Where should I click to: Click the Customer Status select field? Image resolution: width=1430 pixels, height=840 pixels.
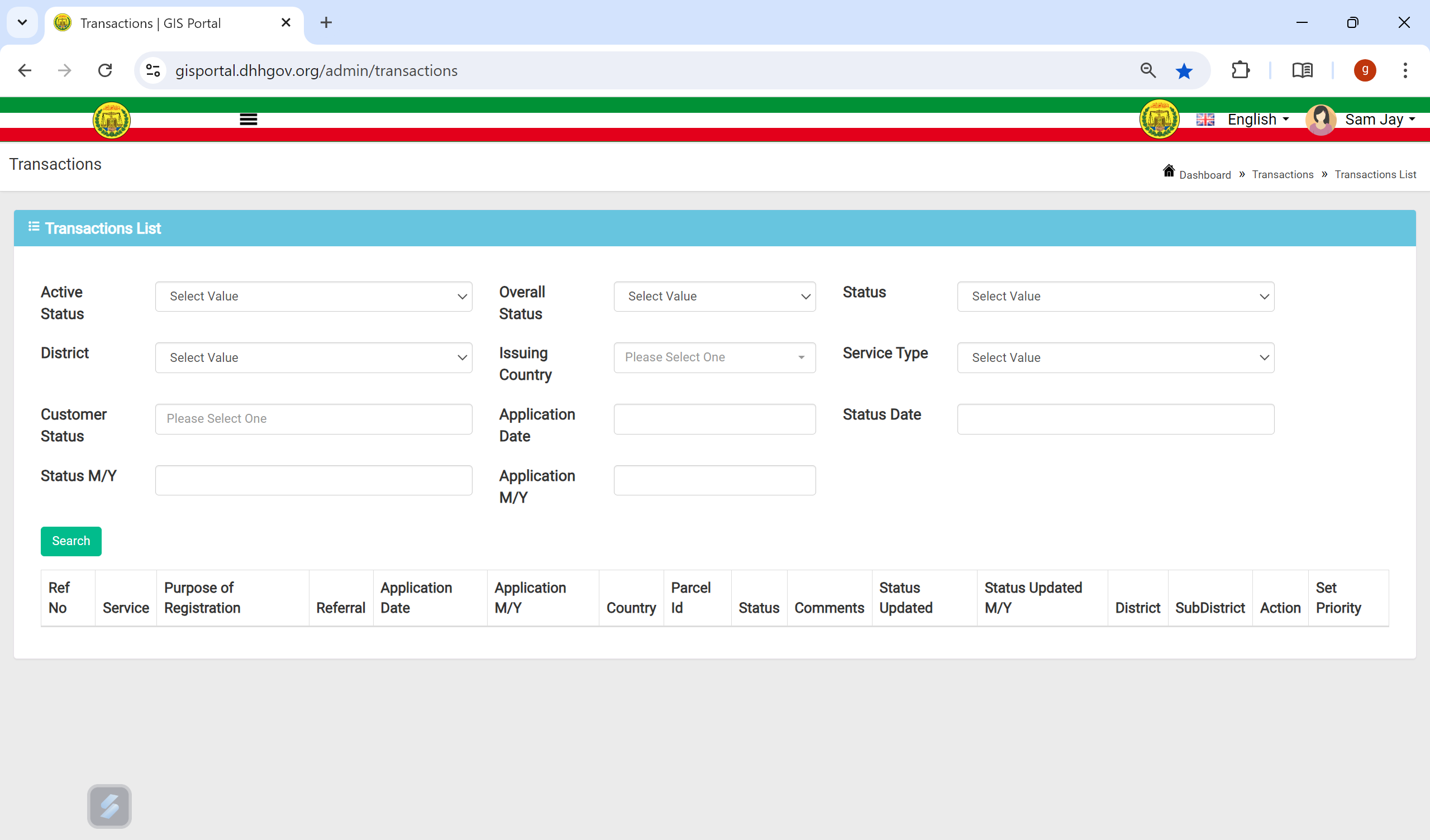pyautogui.click(x=314, y=419)
